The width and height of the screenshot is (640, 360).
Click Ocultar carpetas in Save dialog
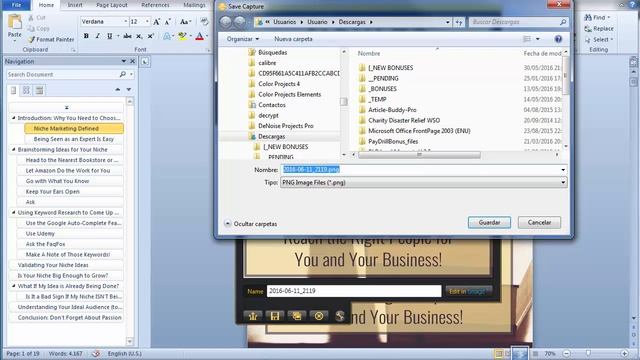251,224
